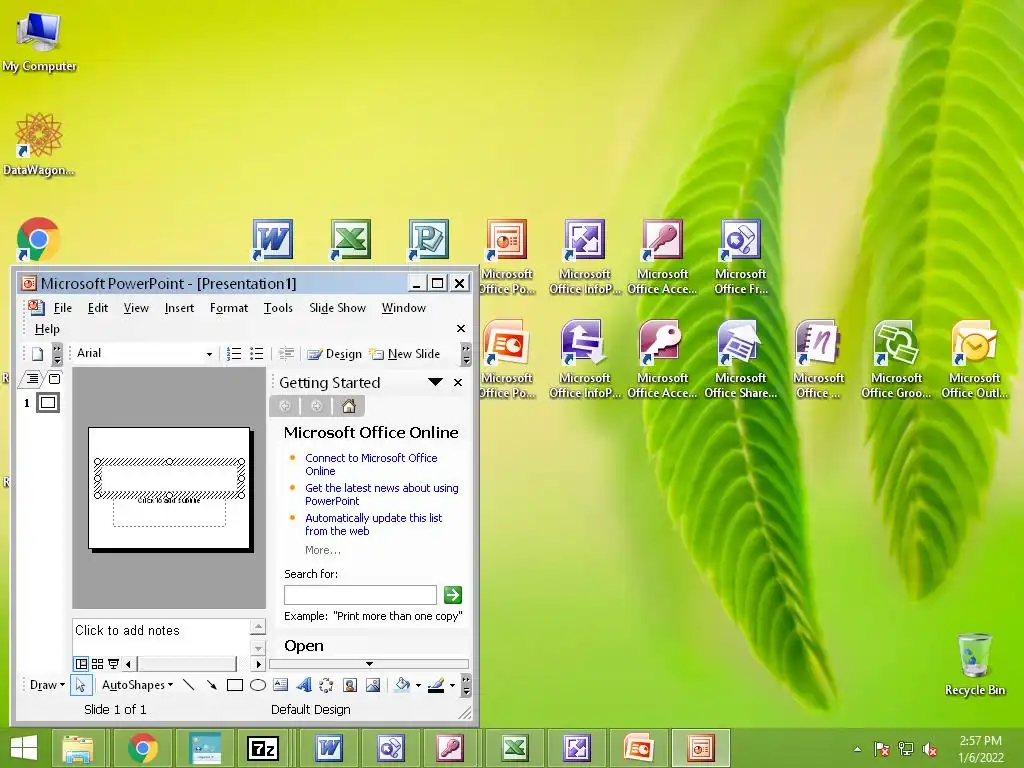Insert a Line from the Drawing toolbar
1024x768 pixels.
188,684
